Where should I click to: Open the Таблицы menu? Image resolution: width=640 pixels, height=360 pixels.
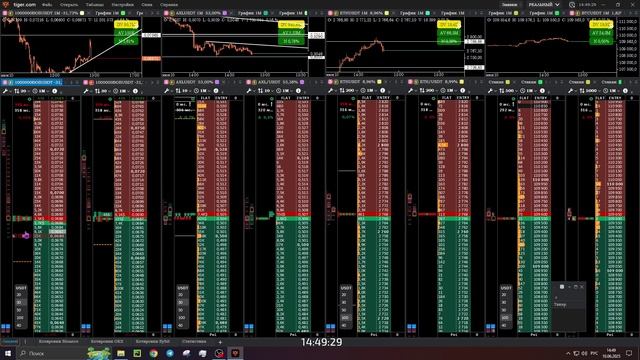[95, 5]
